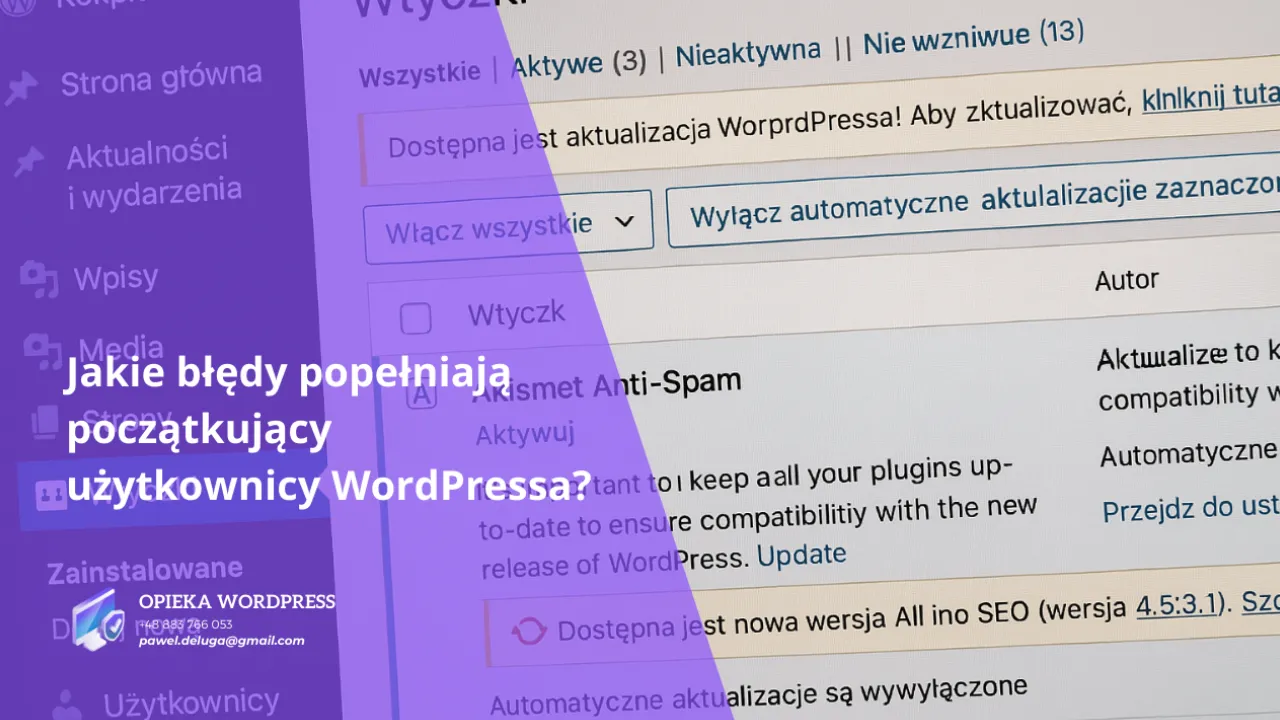1280x720 pixels.
Task: Follow the kliknij tutaj update link
Action: point(1212,100)
